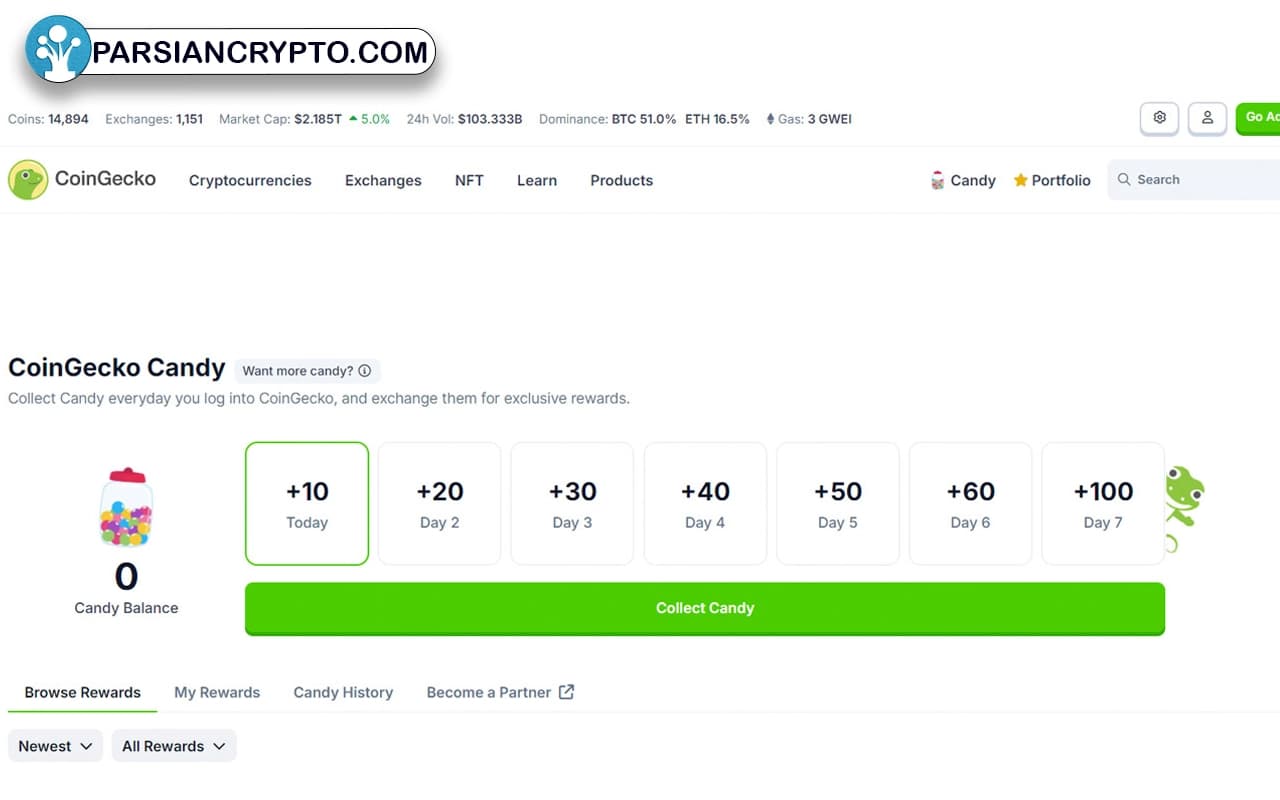This screenshot has height=800, width=1280.
Task: Open the user account profile icon
Action: point(1207,118)
